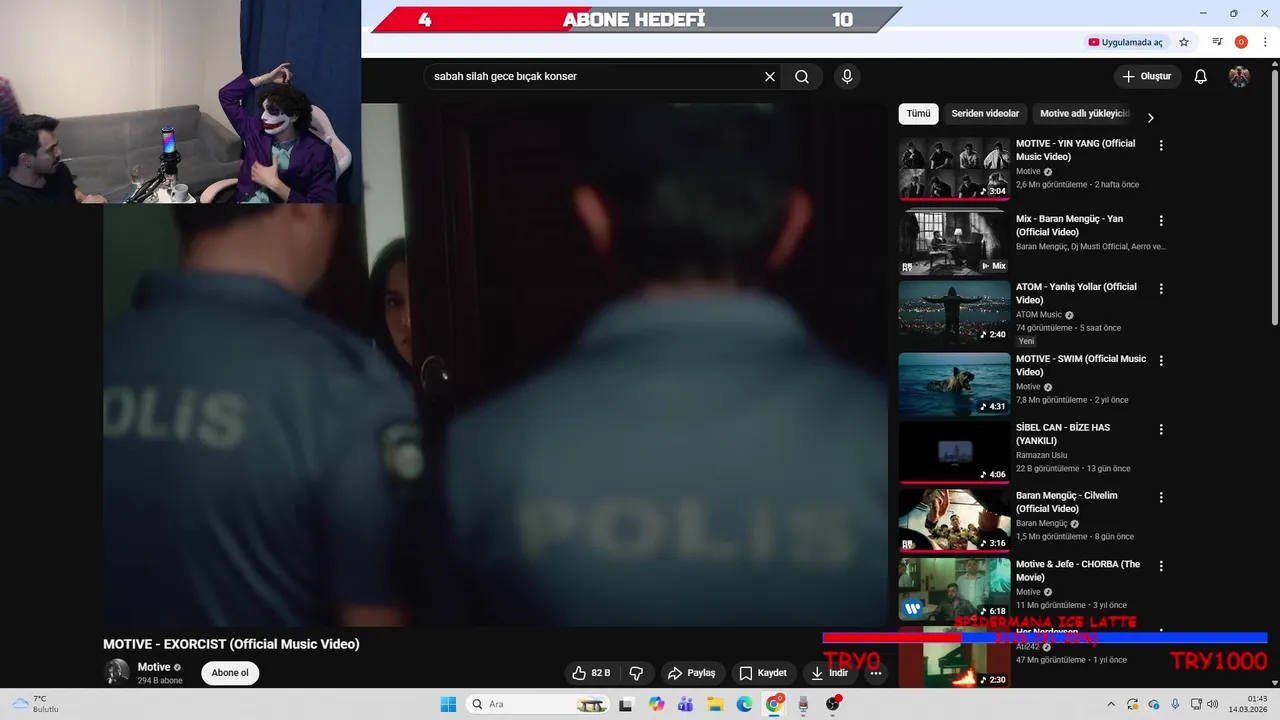Open options for MOTIVE - YIN YANG

click(1161, 145)
